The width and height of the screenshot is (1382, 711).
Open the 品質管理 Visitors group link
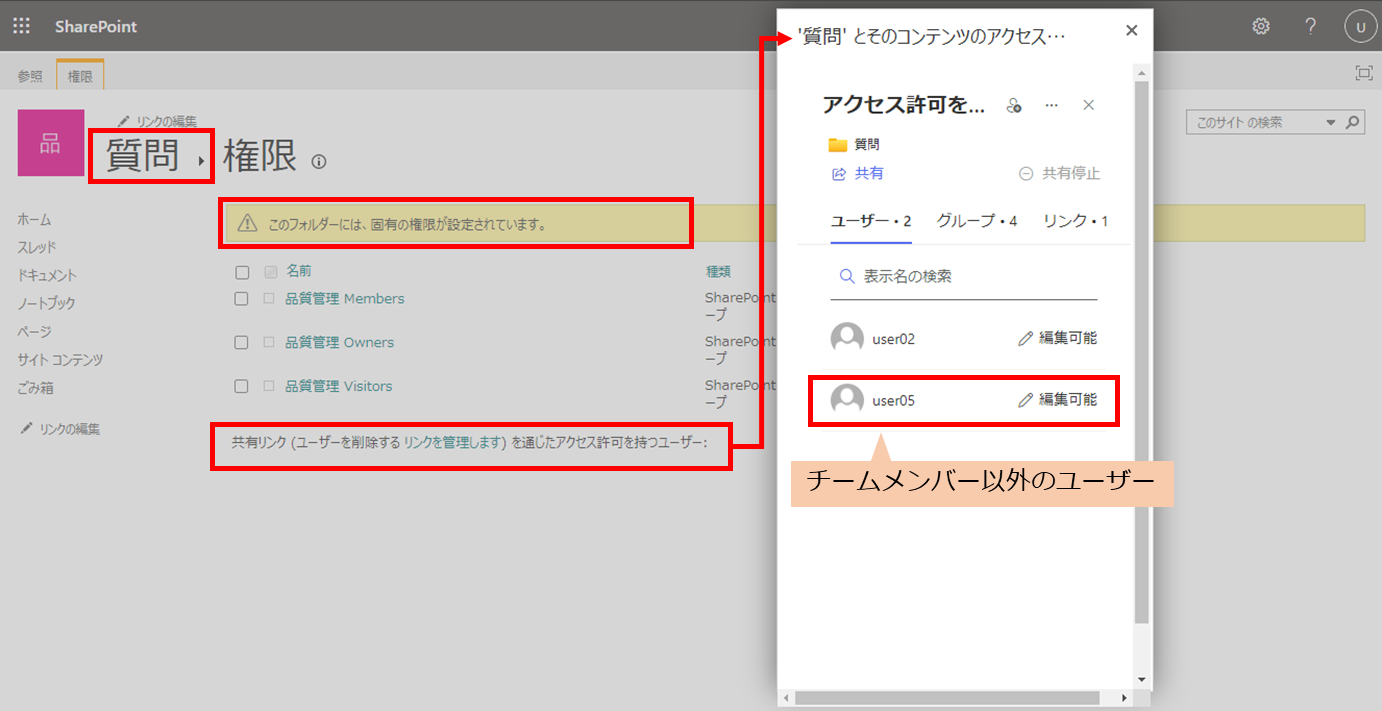[338, 387]
